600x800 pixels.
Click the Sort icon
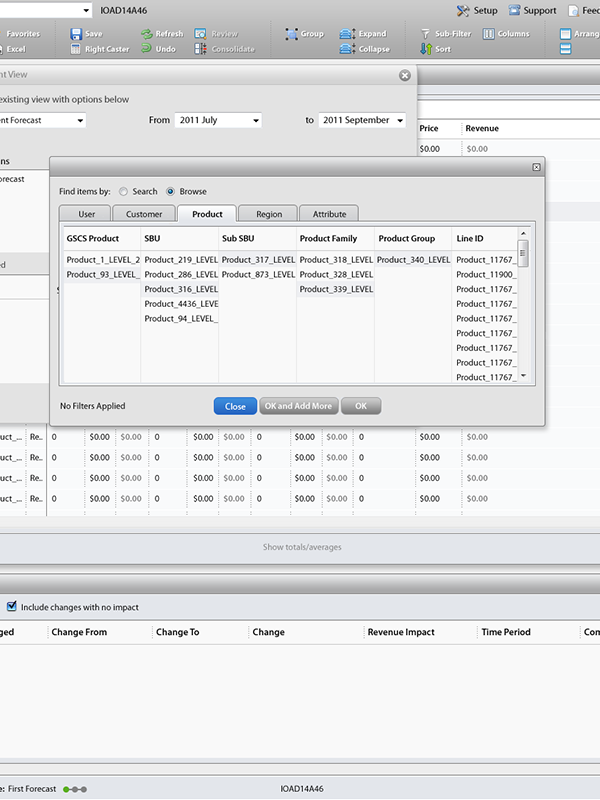pyautogui.click(x=426, y=49)
